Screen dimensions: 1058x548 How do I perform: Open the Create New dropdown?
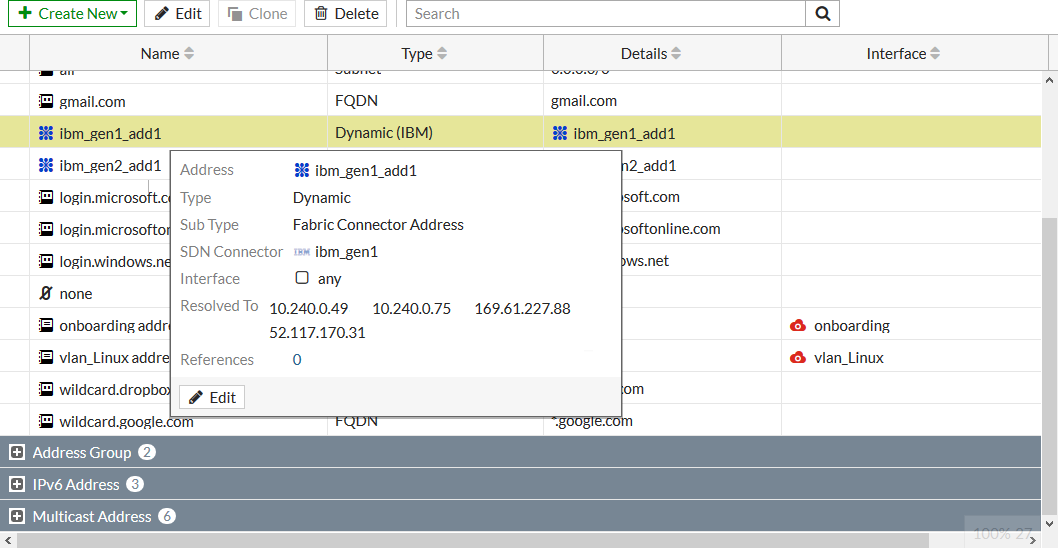click(72, 13)
